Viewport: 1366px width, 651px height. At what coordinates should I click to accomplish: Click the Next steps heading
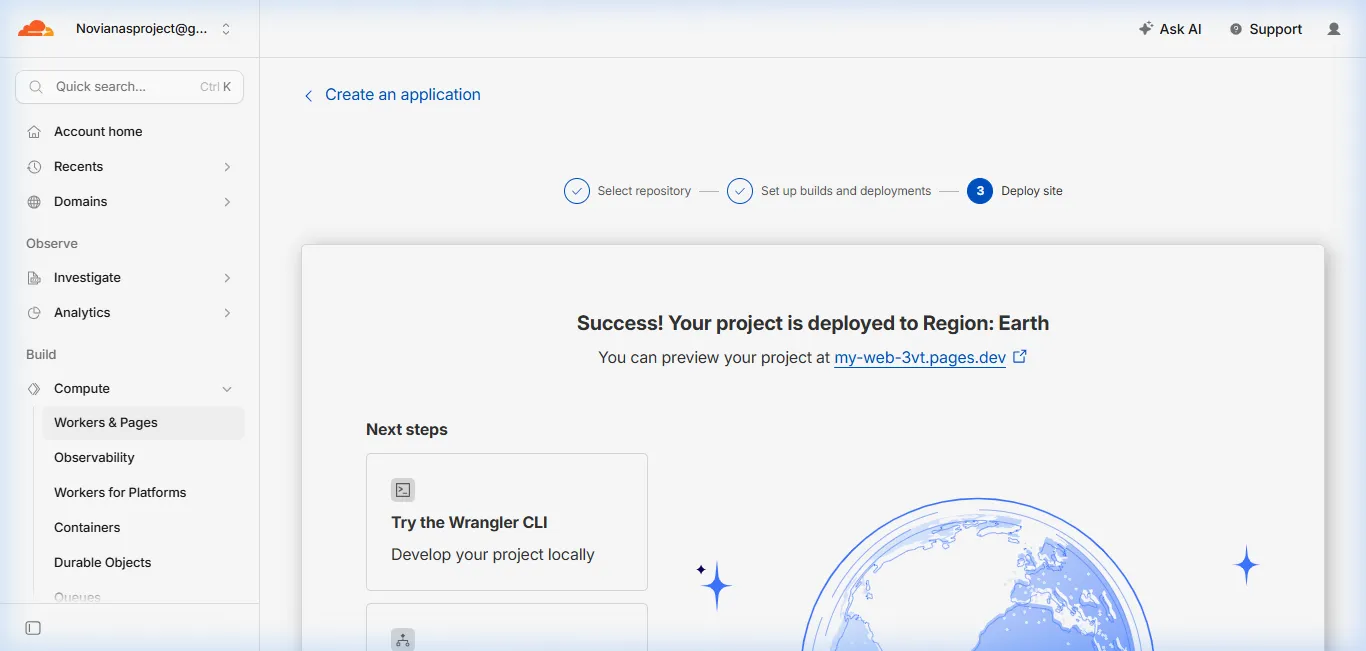coord(407,430)
